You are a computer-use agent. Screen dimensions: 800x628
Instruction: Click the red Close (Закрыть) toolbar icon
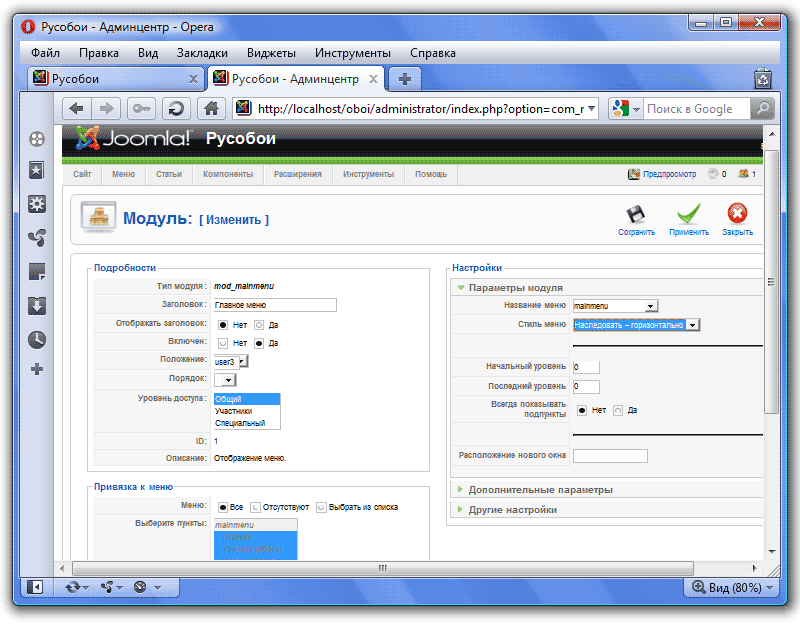coord(737,215)
